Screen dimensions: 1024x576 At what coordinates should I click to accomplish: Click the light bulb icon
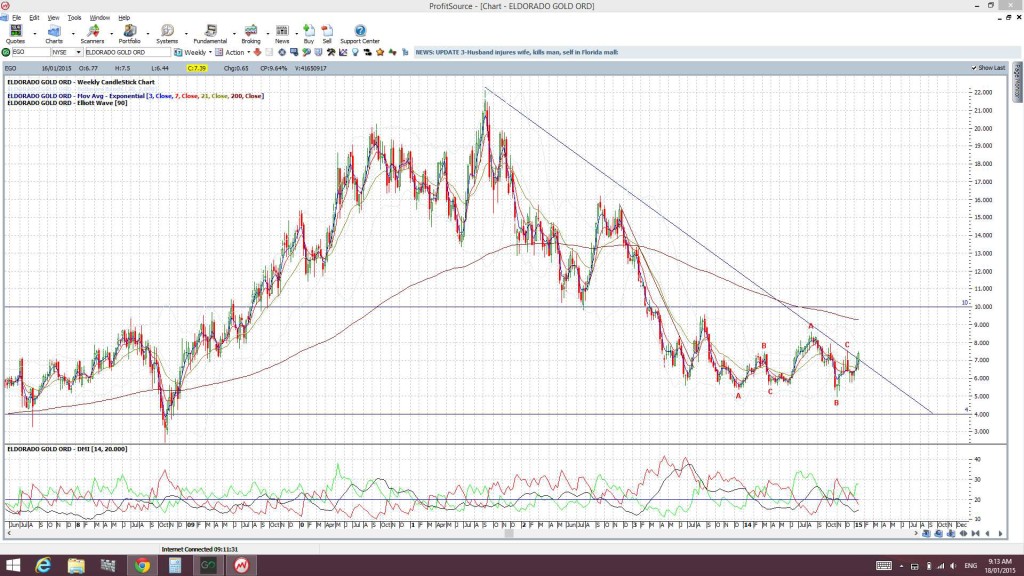point(355,52)
